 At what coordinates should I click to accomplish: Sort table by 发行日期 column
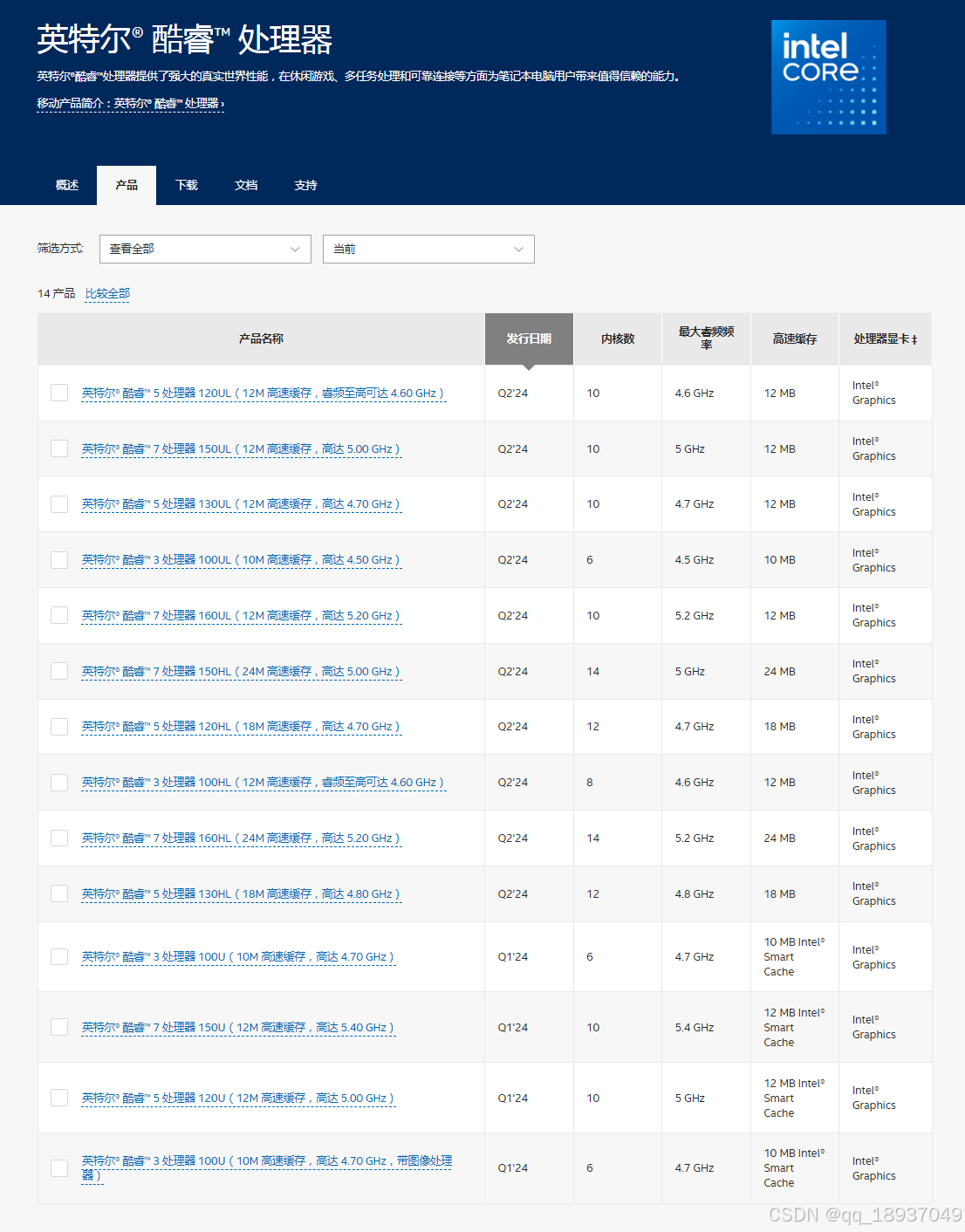[529, 339]
